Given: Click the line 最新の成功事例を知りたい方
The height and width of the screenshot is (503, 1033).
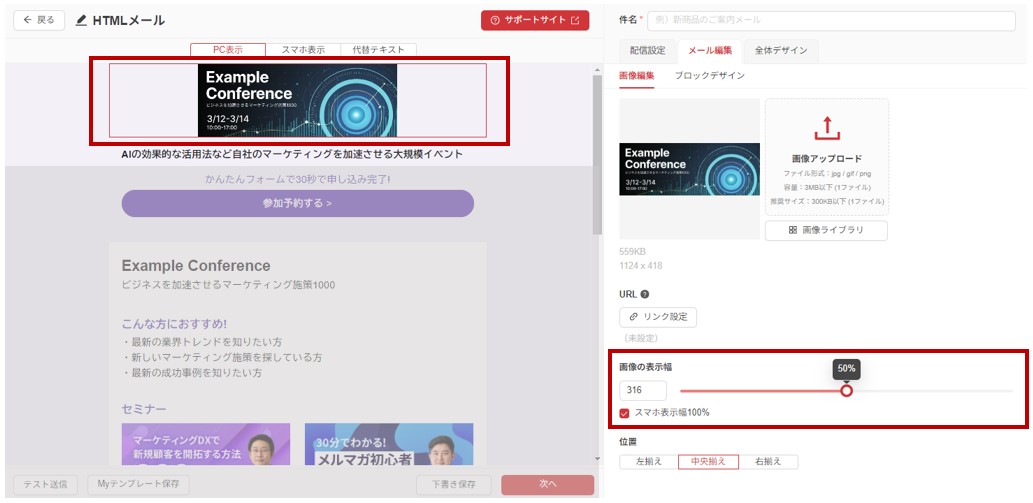Looking at the screenshot, I should (192, 373).
